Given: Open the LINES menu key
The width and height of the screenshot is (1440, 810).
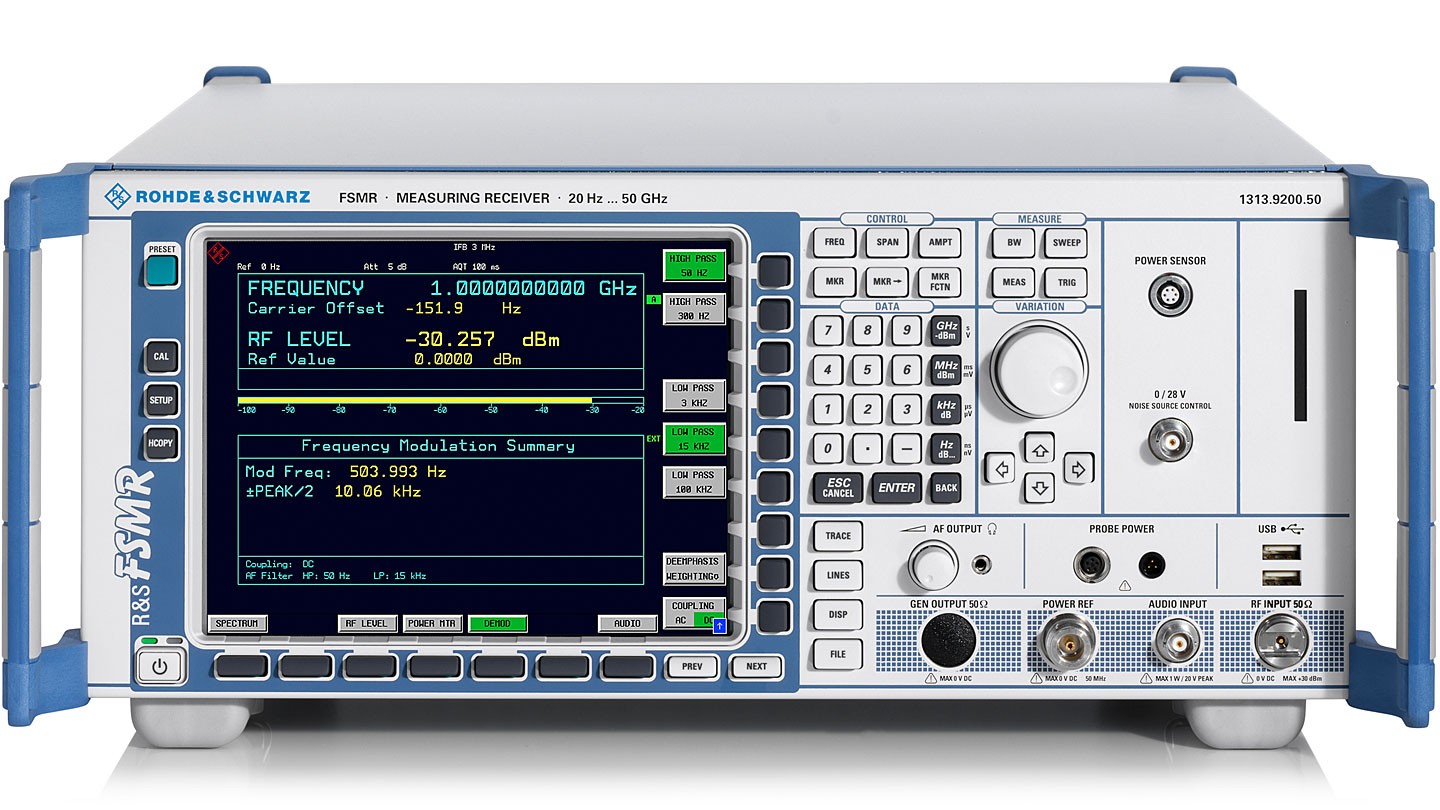Looking at the screenshot, I should [838, 575].
